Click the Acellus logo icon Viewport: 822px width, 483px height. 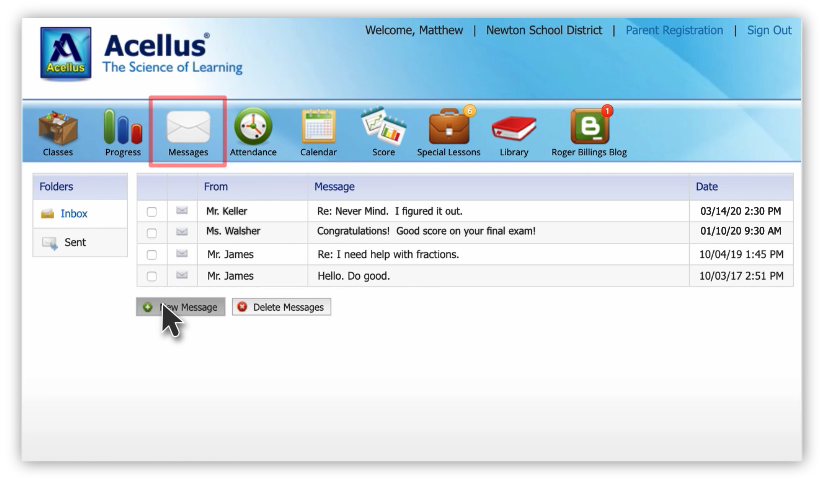point(66,53)
